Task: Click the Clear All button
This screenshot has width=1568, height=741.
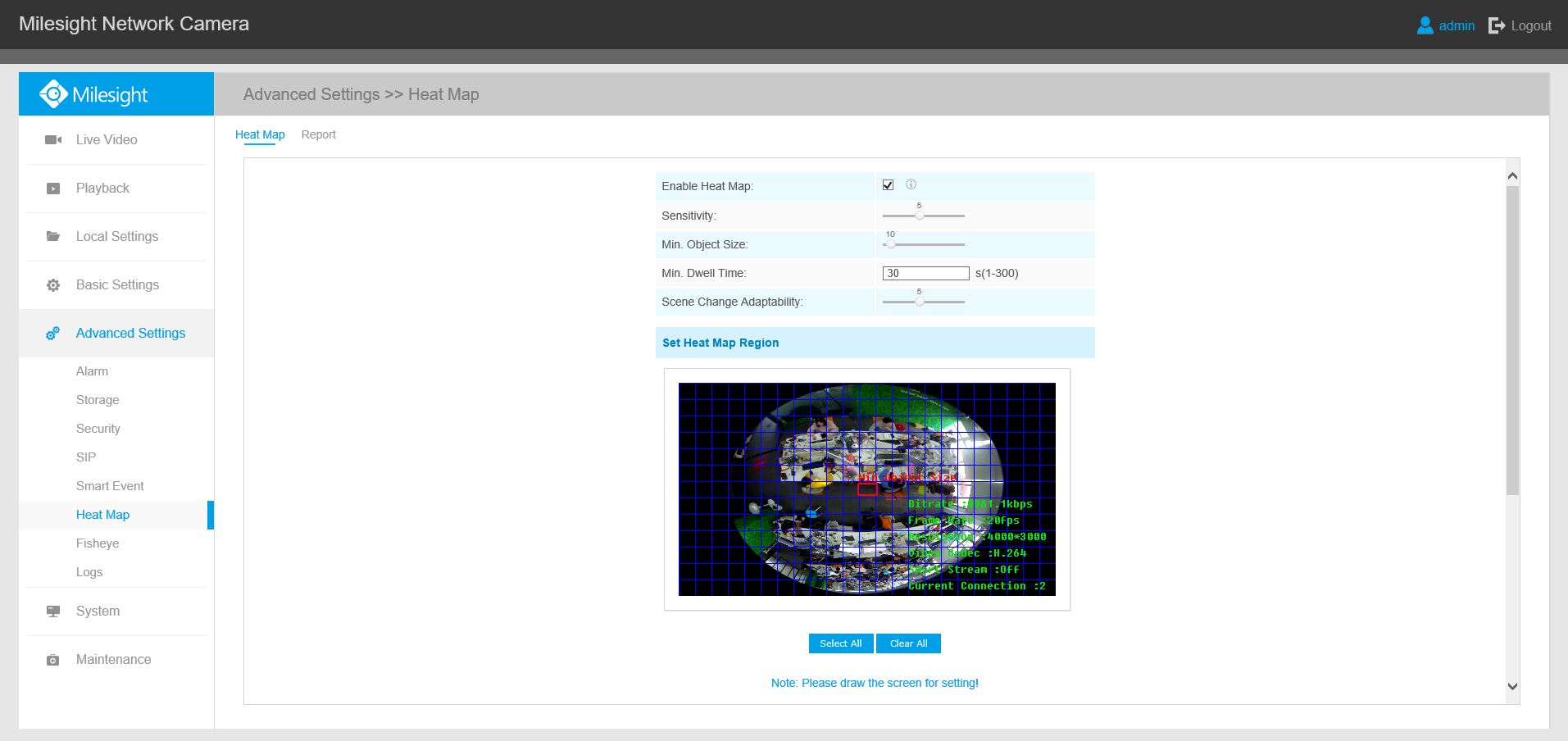Action: click(908, 643)
